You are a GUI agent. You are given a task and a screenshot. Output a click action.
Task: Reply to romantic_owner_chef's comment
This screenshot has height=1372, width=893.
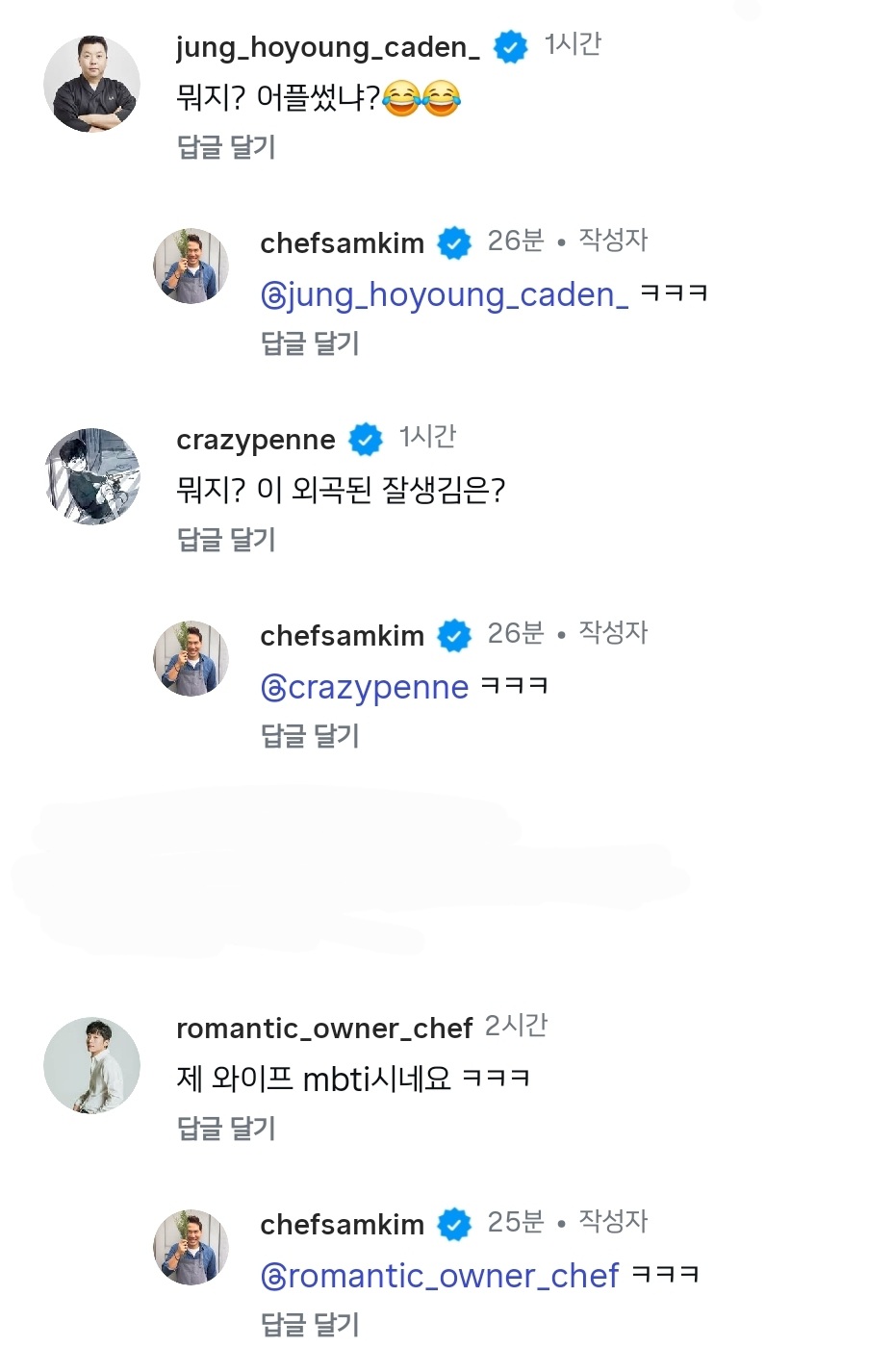tap(226, 1129)
